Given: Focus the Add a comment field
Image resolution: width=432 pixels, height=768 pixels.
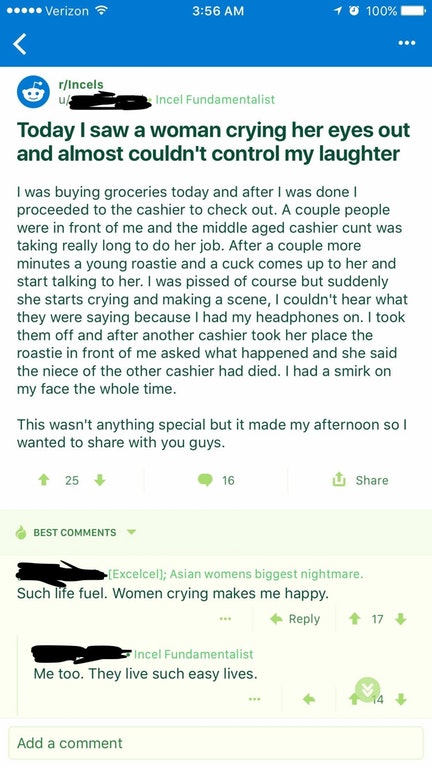Looking at the screenshot, I should coord(216,743).
